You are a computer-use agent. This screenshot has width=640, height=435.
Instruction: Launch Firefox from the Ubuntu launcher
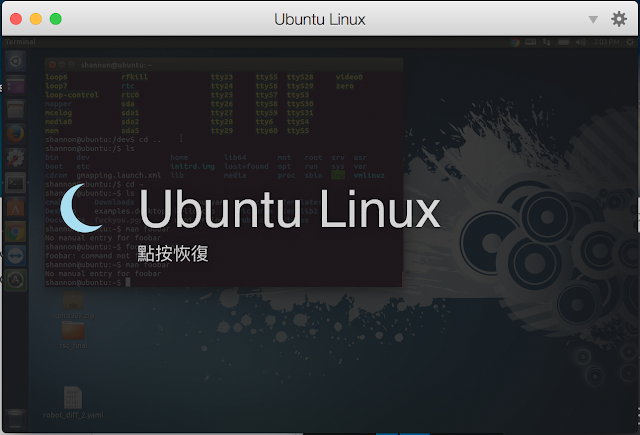pyautogui.click(x=16, y=134)
